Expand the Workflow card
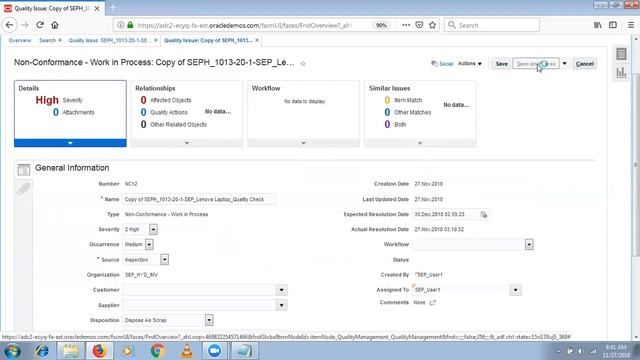The height and width of the screenshot is (360, 640). (x=303, y=143)
